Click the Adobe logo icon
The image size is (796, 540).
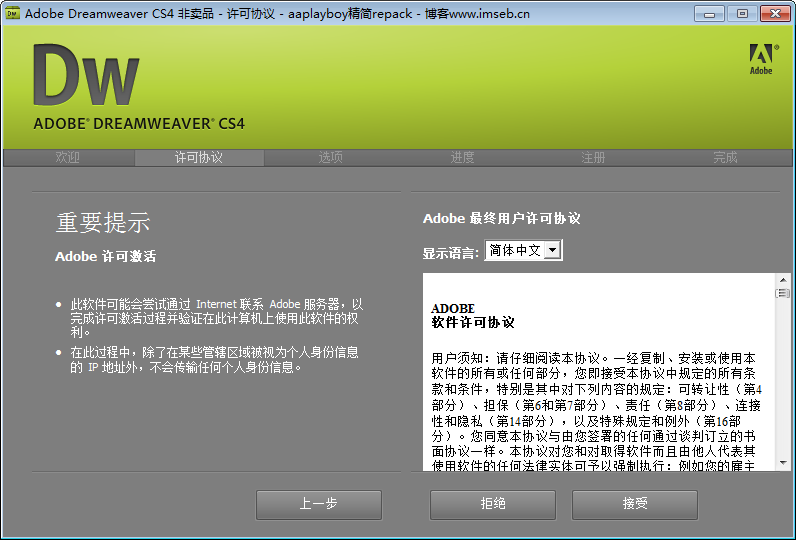pyautogui.click(x=763, y=59)
